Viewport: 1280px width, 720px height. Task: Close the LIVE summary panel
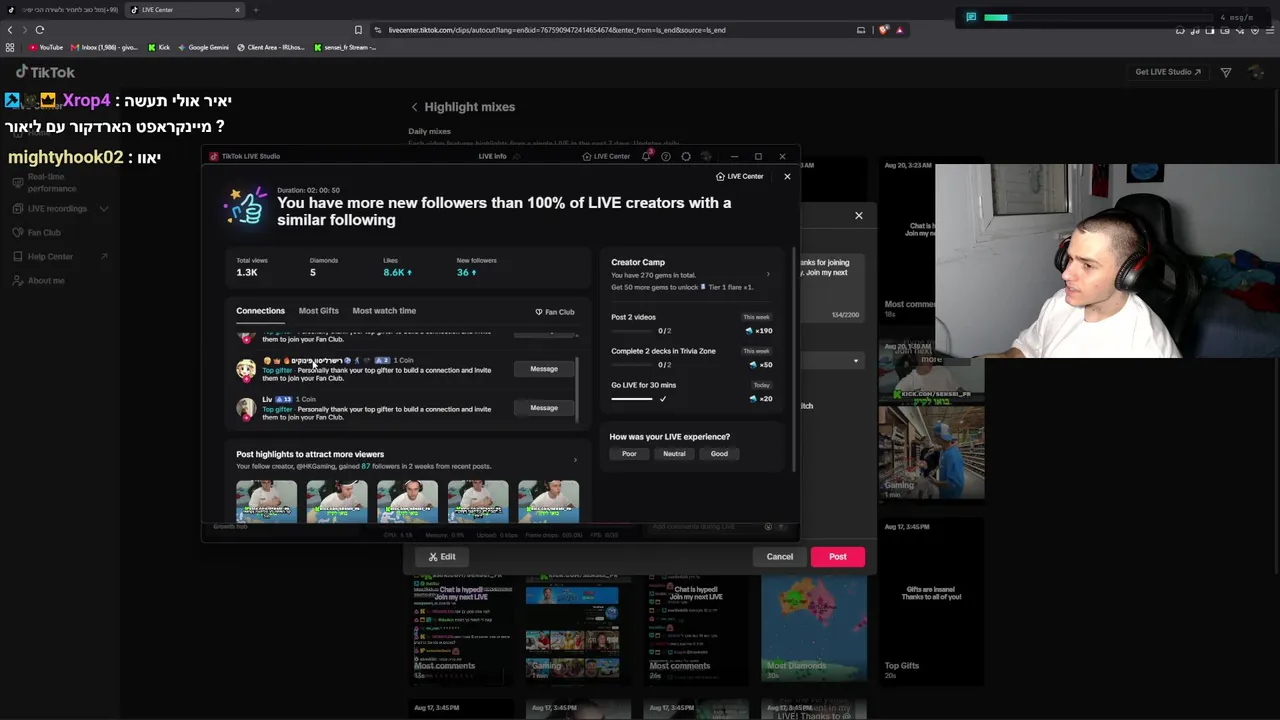[787, 176]
